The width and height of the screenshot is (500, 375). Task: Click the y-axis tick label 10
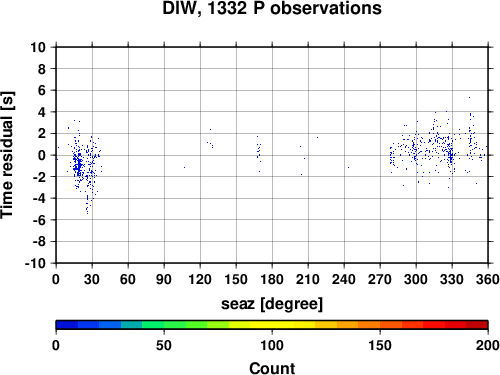tap(38, 47)
